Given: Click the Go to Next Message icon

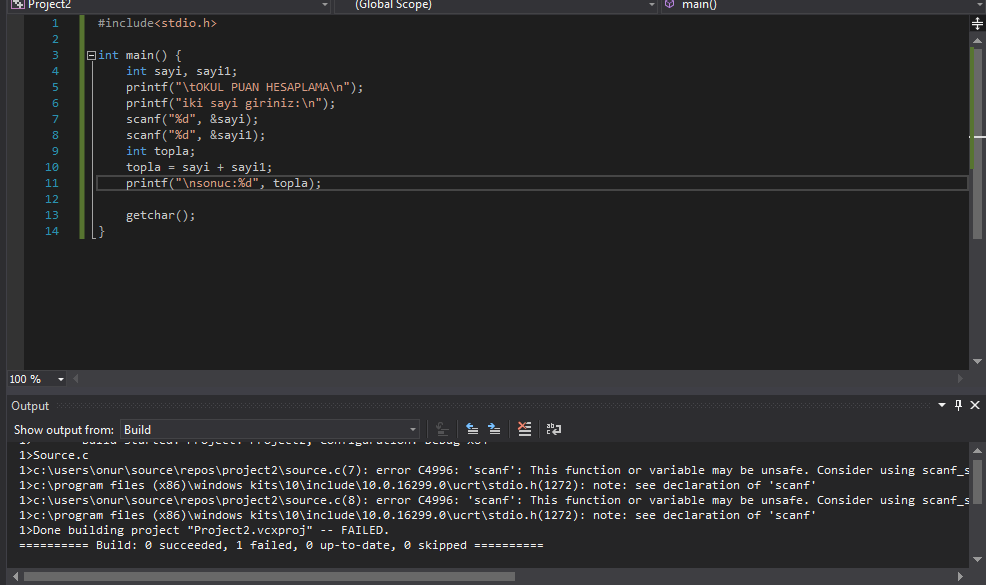Looking at the screenshot, I should pos(494,428).
